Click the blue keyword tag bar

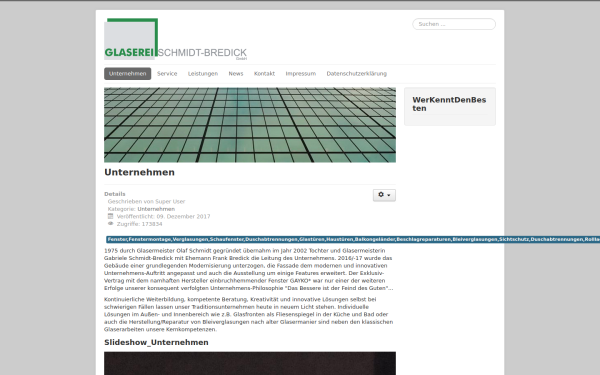tap(353, 240)
